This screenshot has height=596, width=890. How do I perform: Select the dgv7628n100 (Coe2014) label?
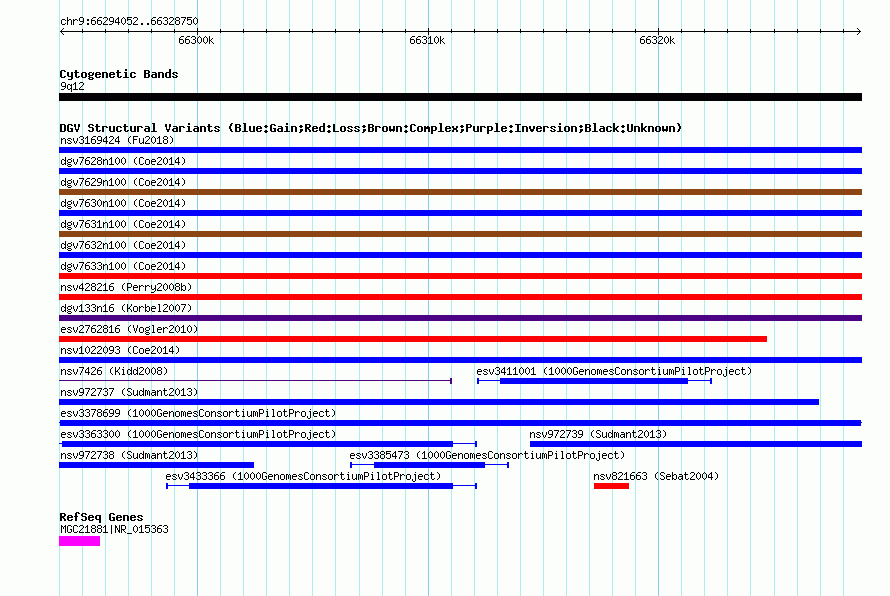pos(123,161)
